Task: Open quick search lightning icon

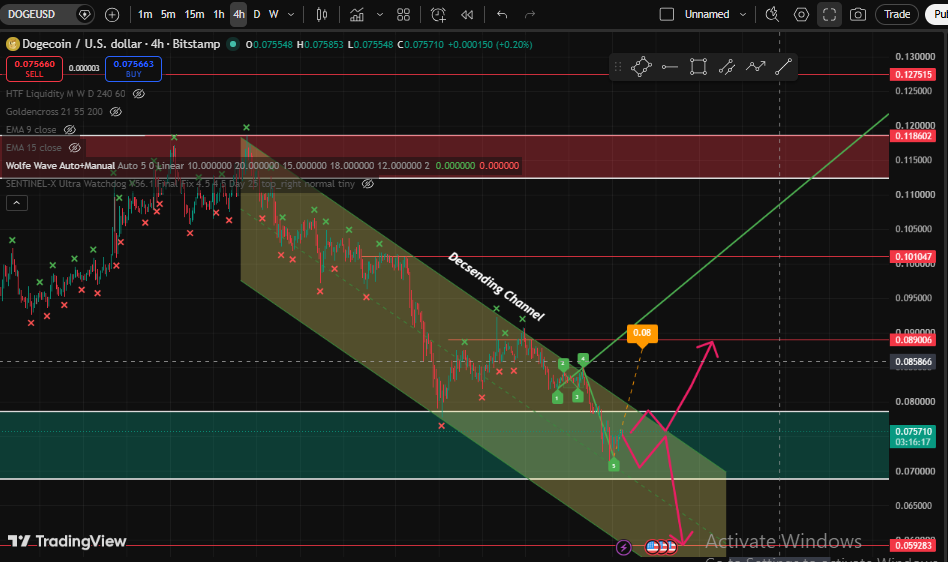Action: coord(772,15)
